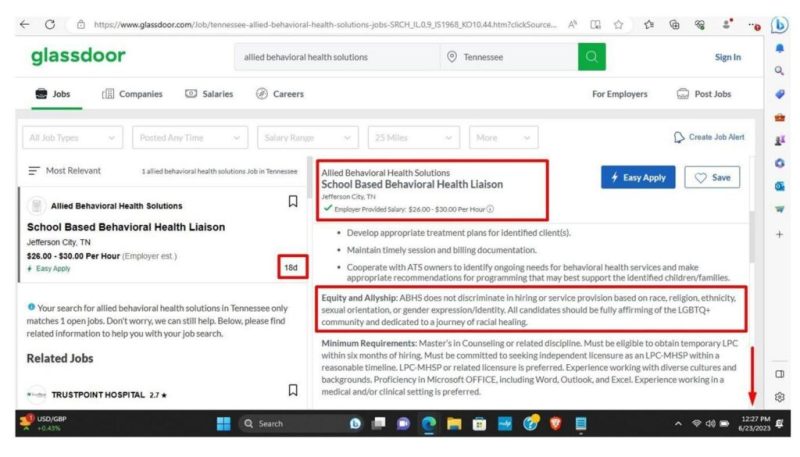This screenshot has width=800, height=457.
Task: Open Microsoft Store from taskbar
Action: pyautogui.click(x=479, y=423)
